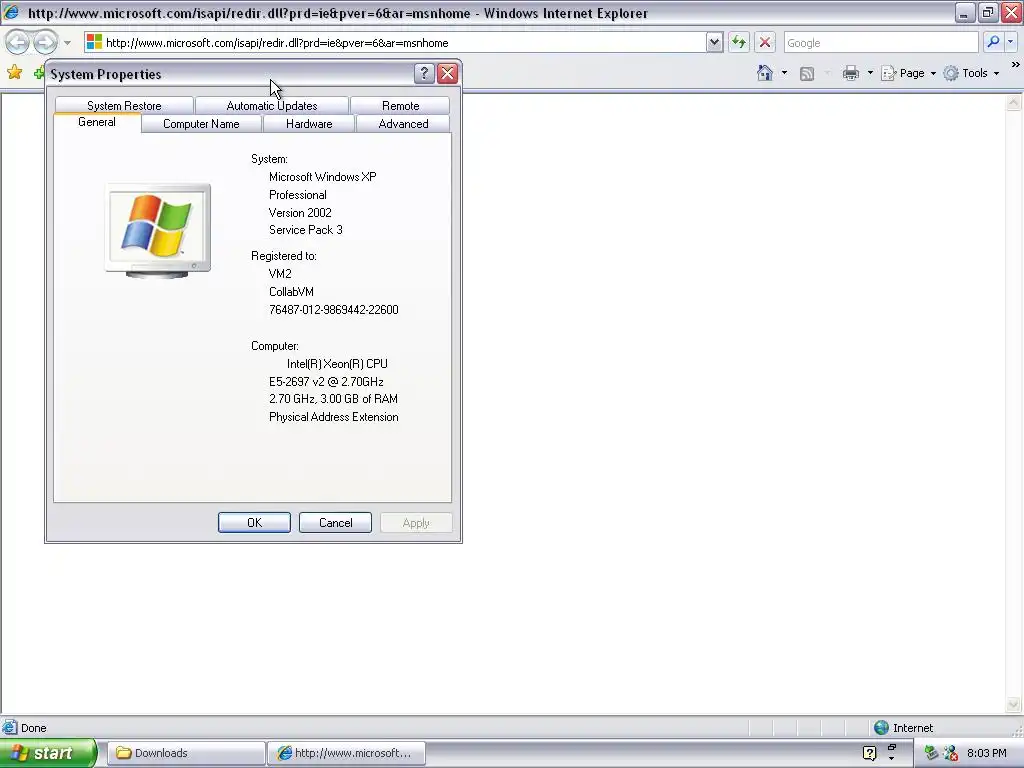1024x768 pixels.
Task: Click the 8:03 PM system clock
Action: 986,753
